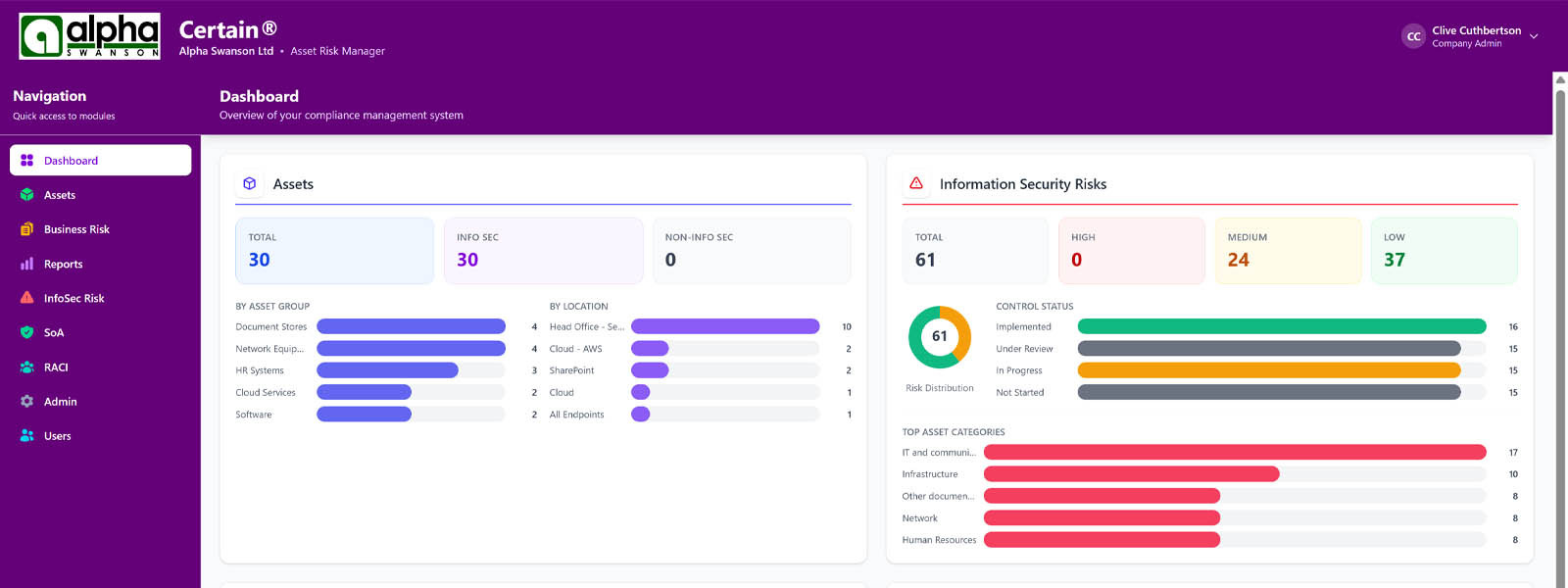Click the Assets cube icon in sidebar
The height and width of the screenshot is (588, 1568).
pyautogui.click(x=27, y=195)
